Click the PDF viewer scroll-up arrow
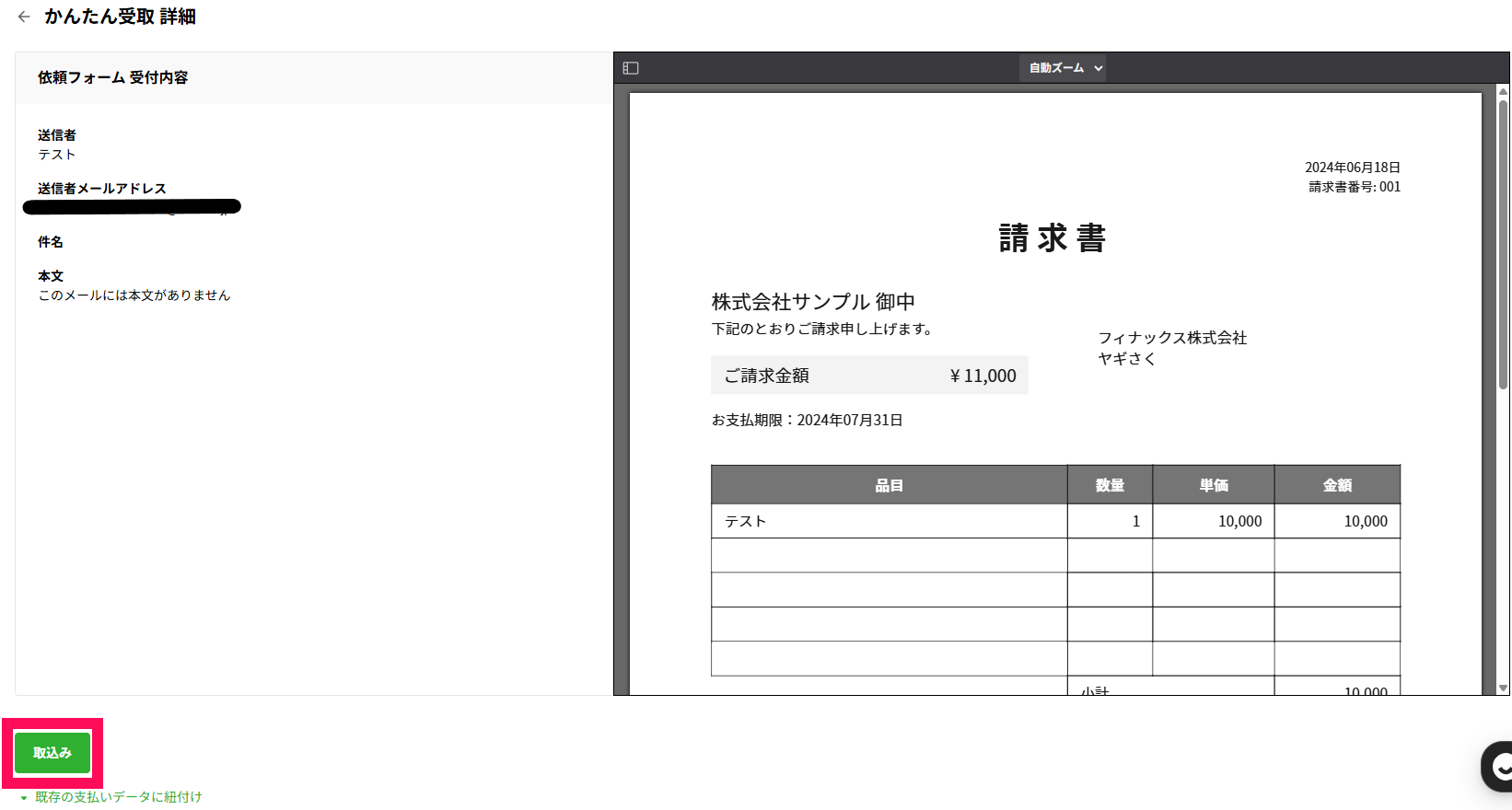 point(1503,91)
